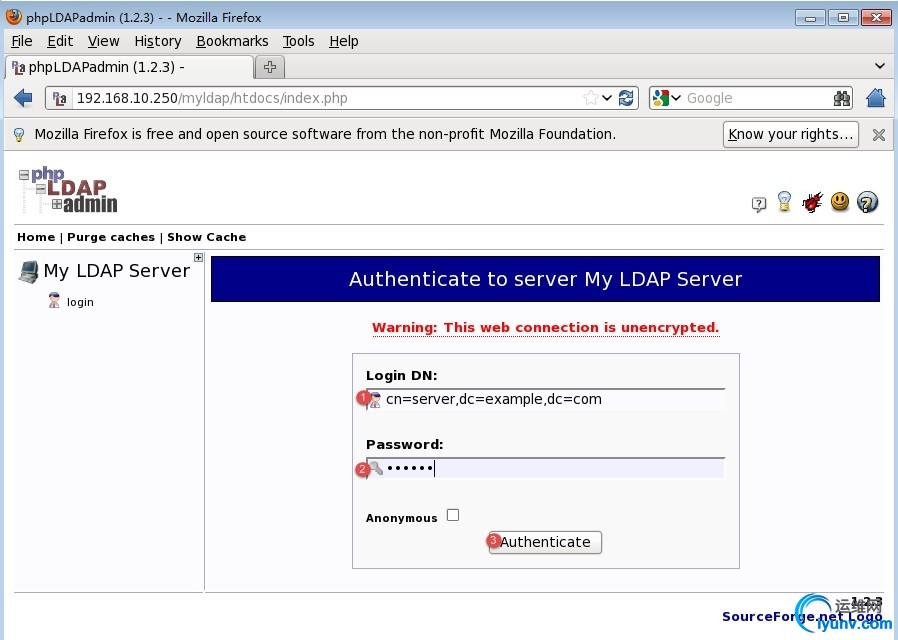Click the binoculars search icon
The width and height of the screenshot is (898, 640).
(x=842, y=98)
